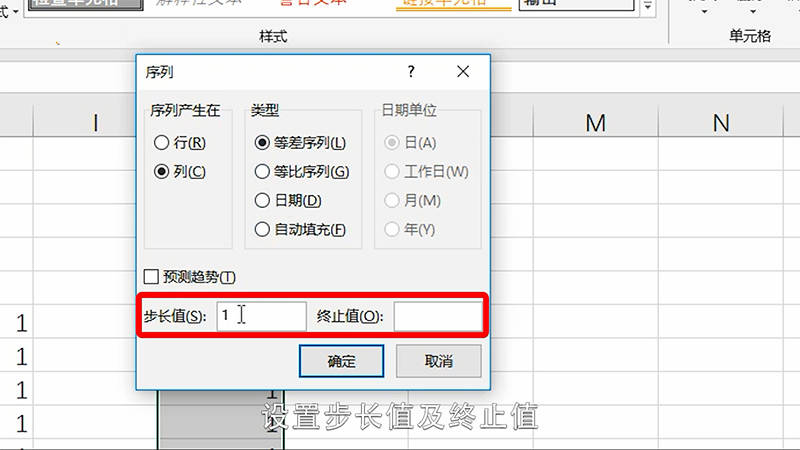Select 月(M) date unit radio
This screenshot has height=450, width=800.
coord(392,201)
